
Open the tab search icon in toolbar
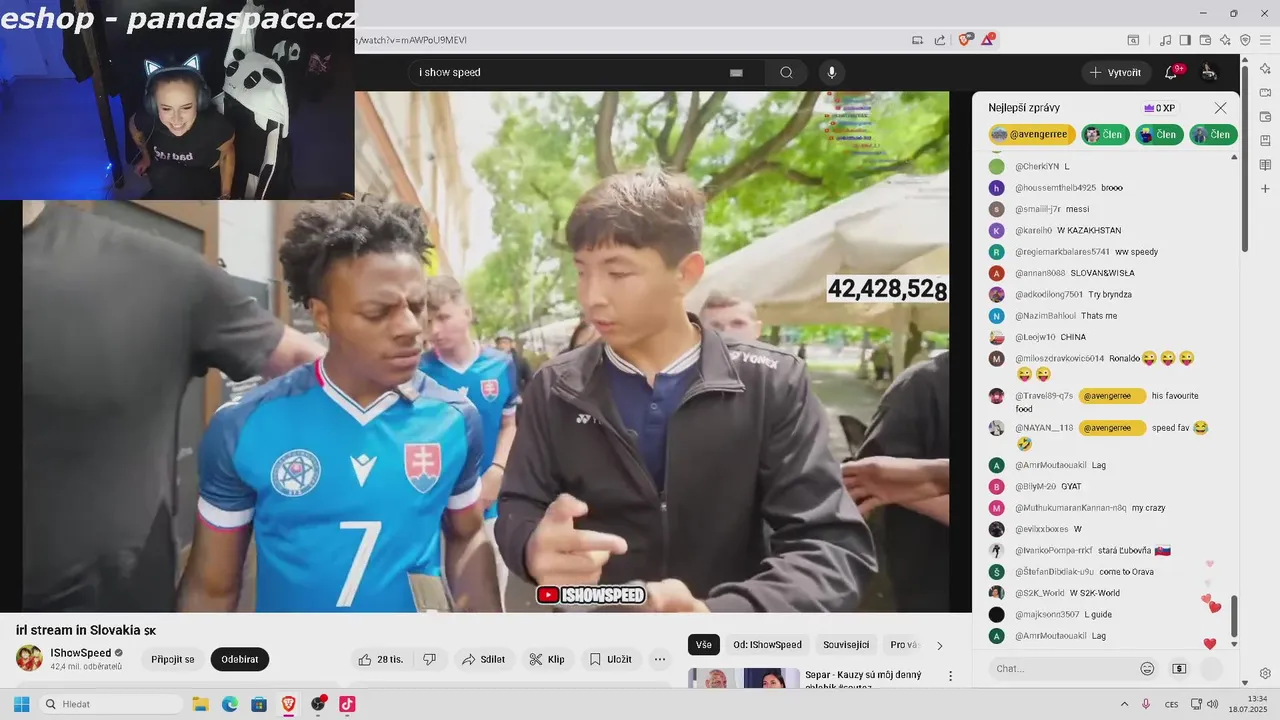click(x=1133, y=40)
